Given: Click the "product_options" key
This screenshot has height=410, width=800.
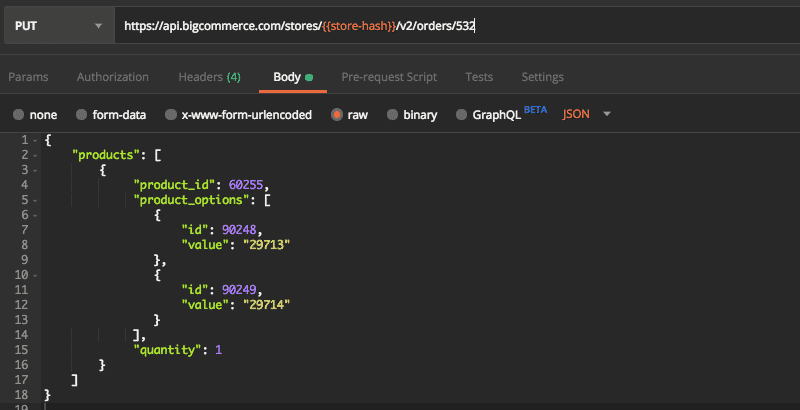Looking at the screenshot, I should click(x=191, y=200).
